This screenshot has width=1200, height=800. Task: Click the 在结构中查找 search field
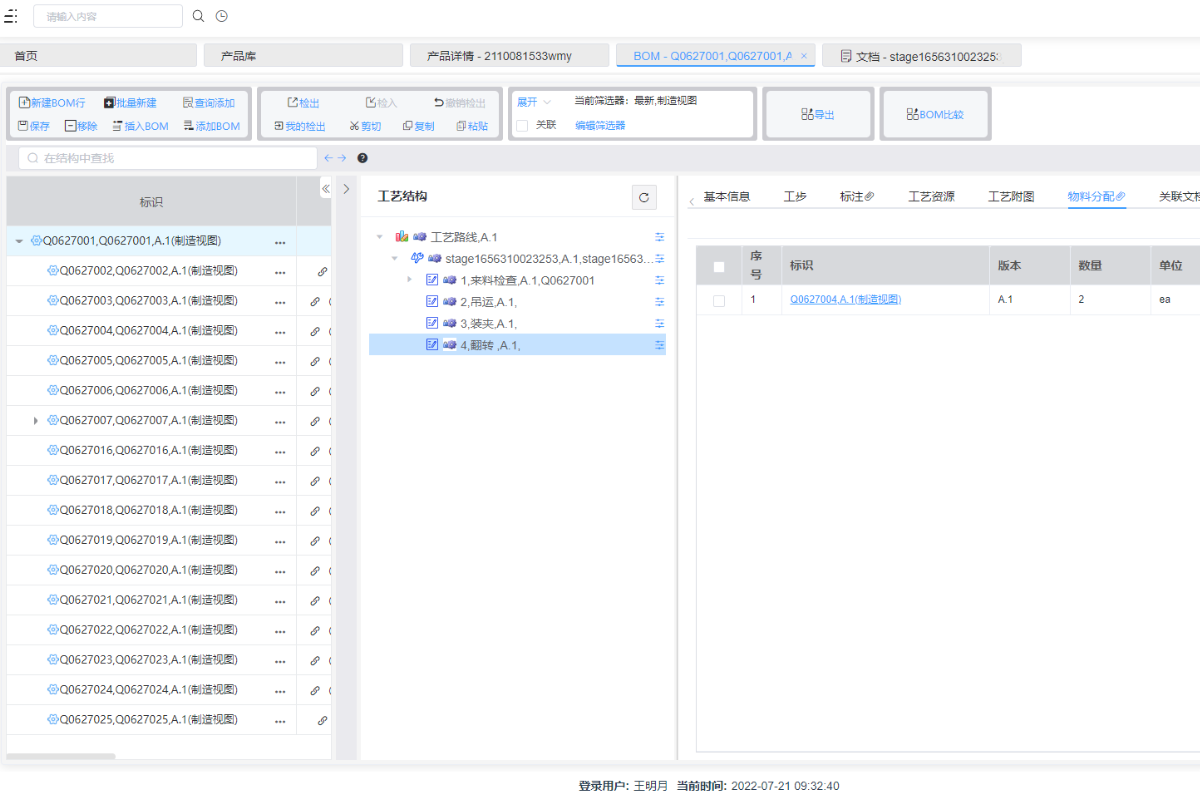168,158
